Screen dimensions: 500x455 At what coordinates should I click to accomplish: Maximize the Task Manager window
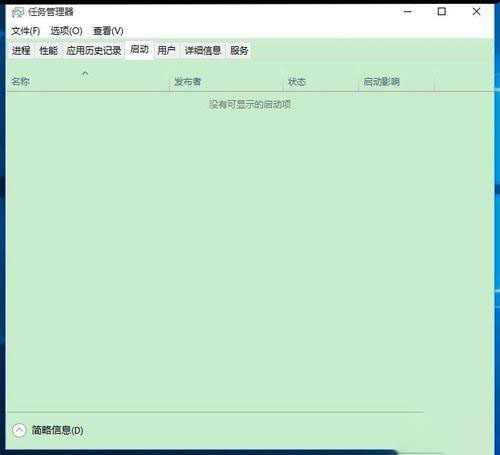tap(442, 12)
